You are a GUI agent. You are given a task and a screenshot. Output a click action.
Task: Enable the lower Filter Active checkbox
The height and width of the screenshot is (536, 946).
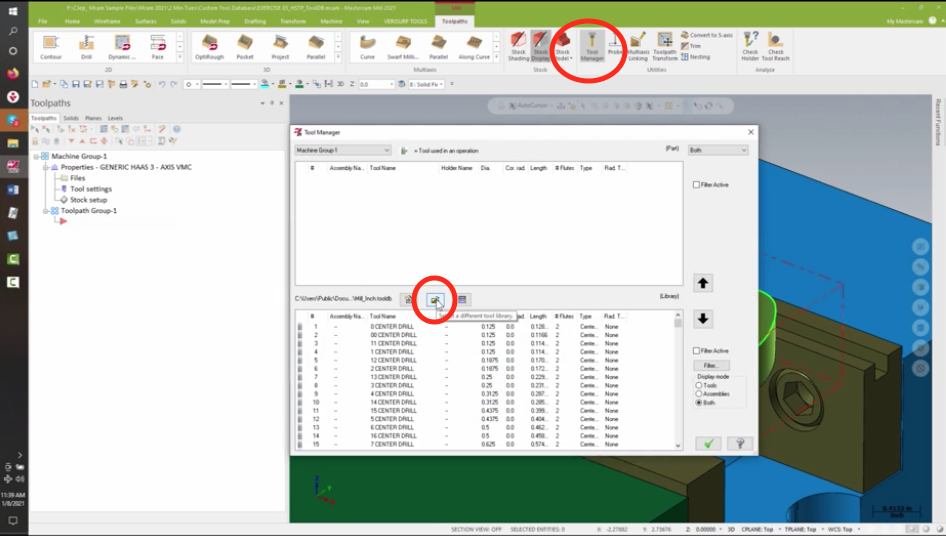[696, 351]
